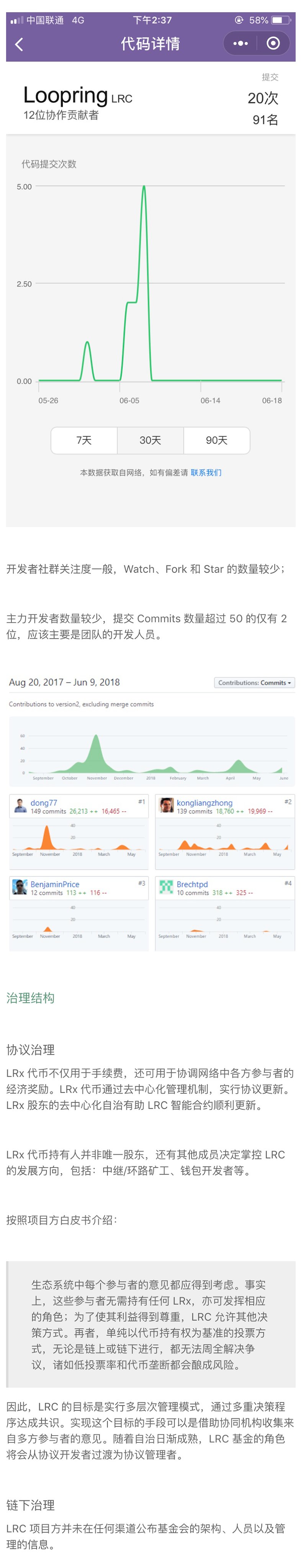Click BenjaminPrice avatar thumbnail
Viewport: 301px width, 1568px height.
point(20,887)
